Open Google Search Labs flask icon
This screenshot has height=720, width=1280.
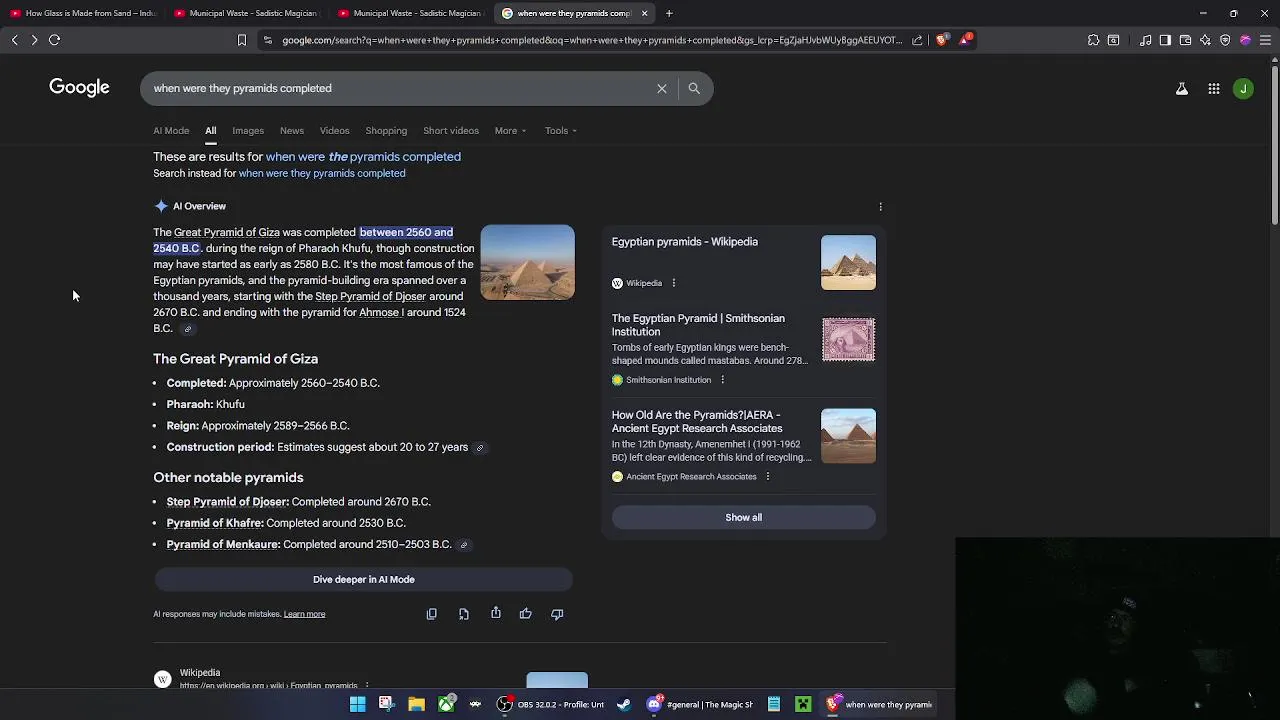click(x=1182, y=89)
